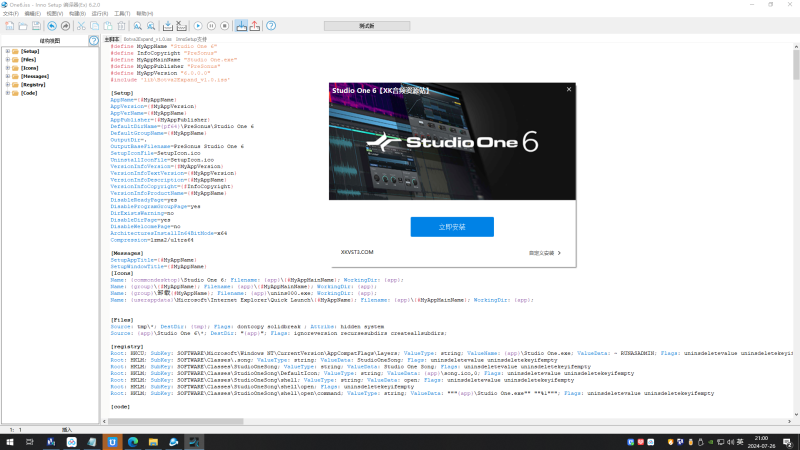Click the horizontal scrollbar thumb of editor
The image size is (800, 450).
(x=176, y=421)
